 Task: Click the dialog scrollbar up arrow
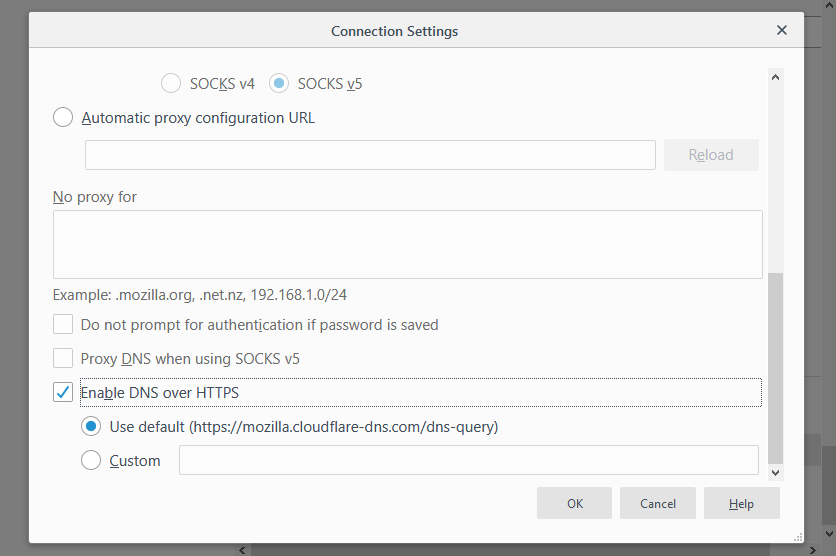tap(776, 76)
